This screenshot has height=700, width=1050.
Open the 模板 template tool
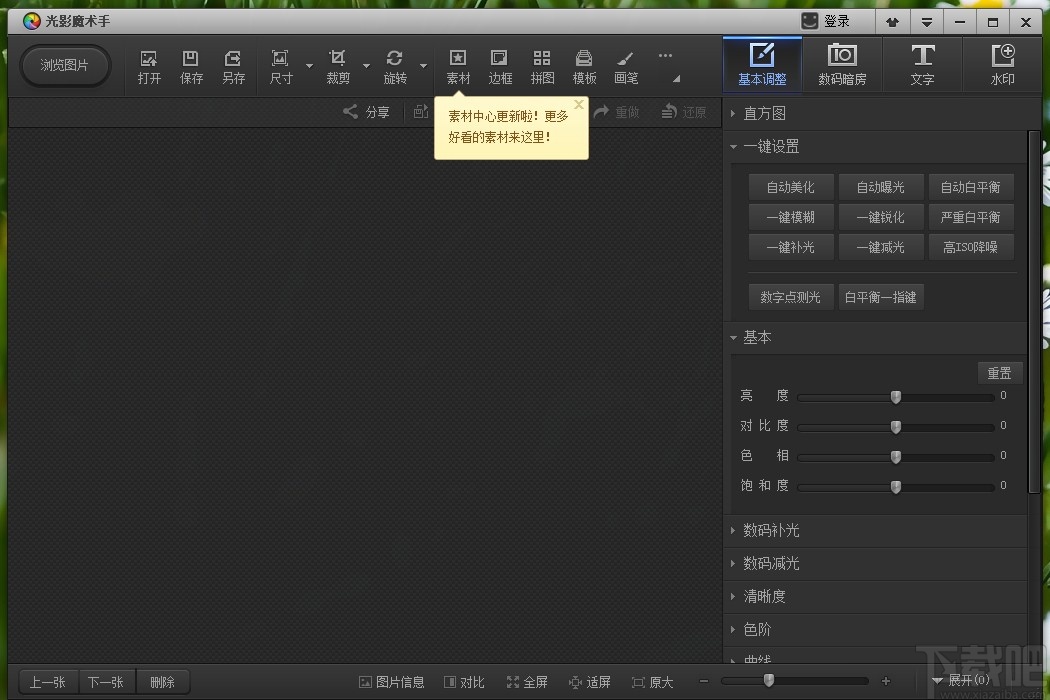(584, 67)
